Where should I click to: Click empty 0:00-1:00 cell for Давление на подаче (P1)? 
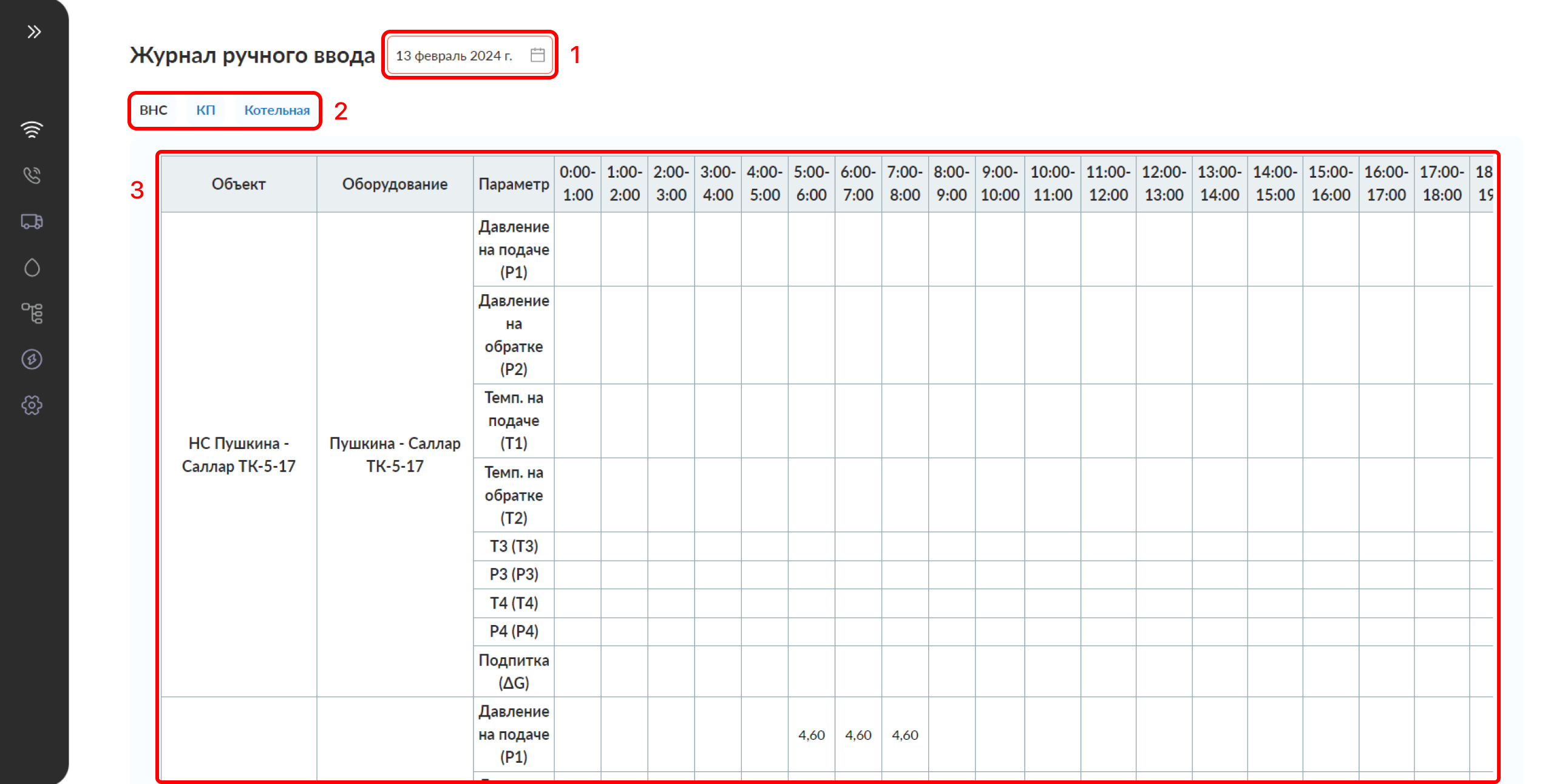[577, 249]
